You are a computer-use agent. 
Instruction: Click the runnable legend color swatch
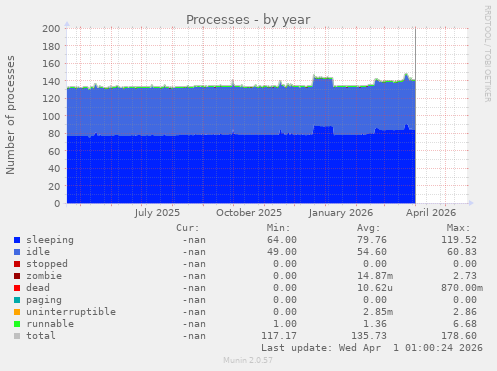pyautogui.click(x=17, y=324)
